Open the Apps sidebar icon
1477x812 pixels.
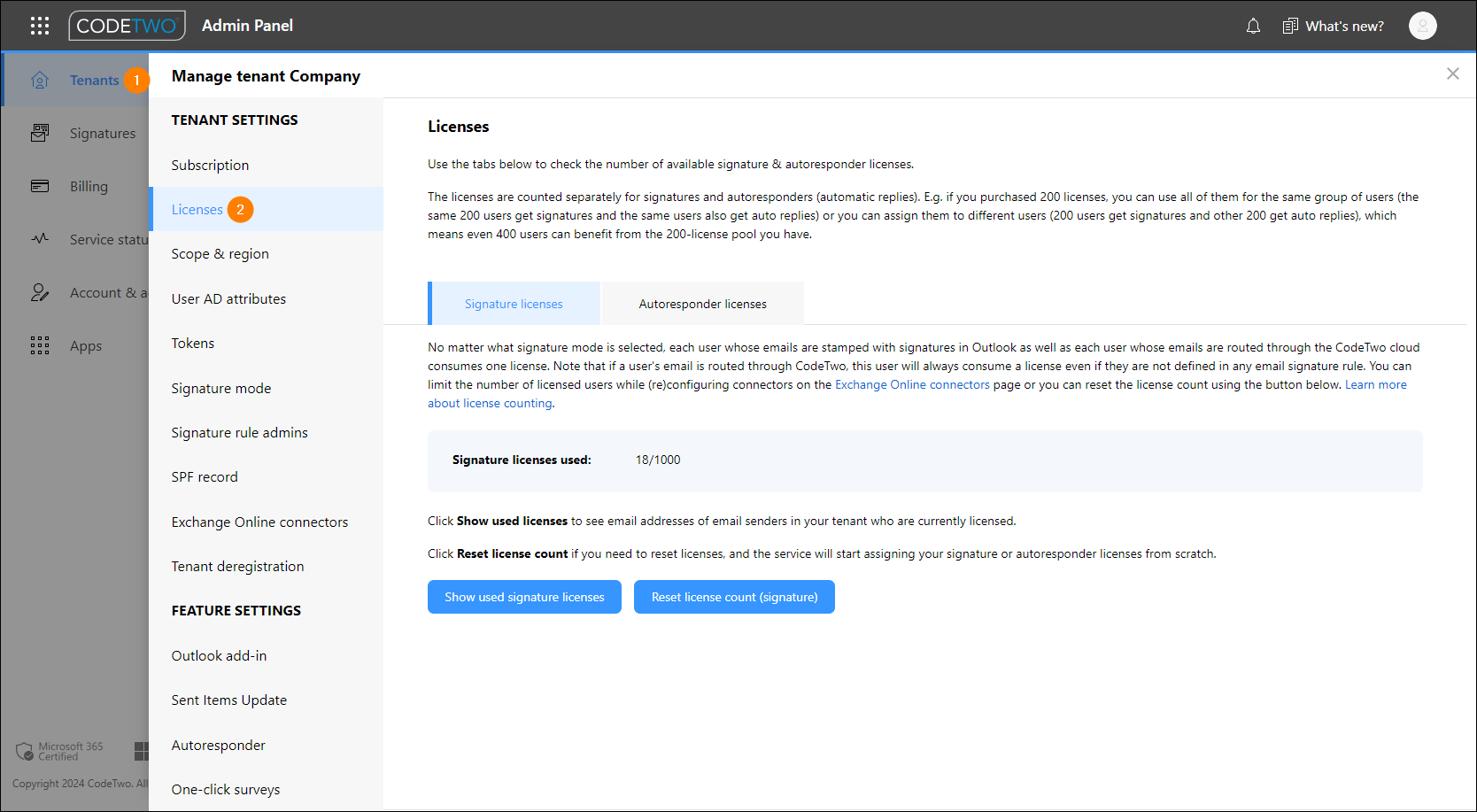point(40,345)
